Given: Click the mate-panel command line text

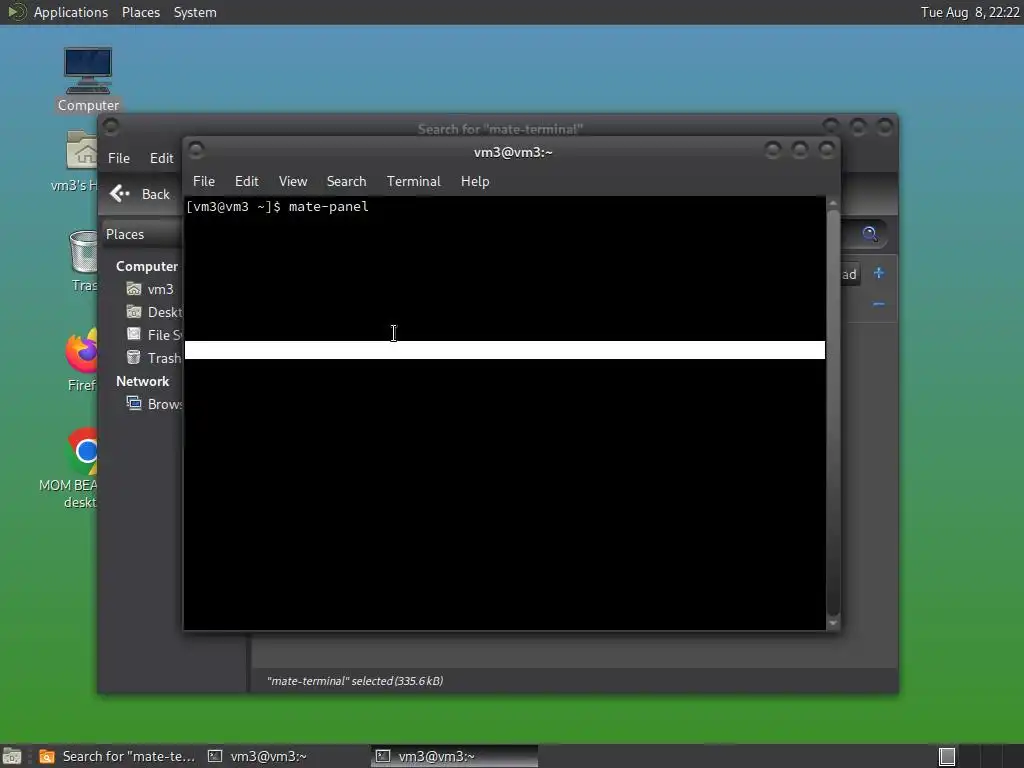Looking at the screenshot, I should [x=328, y=207].
